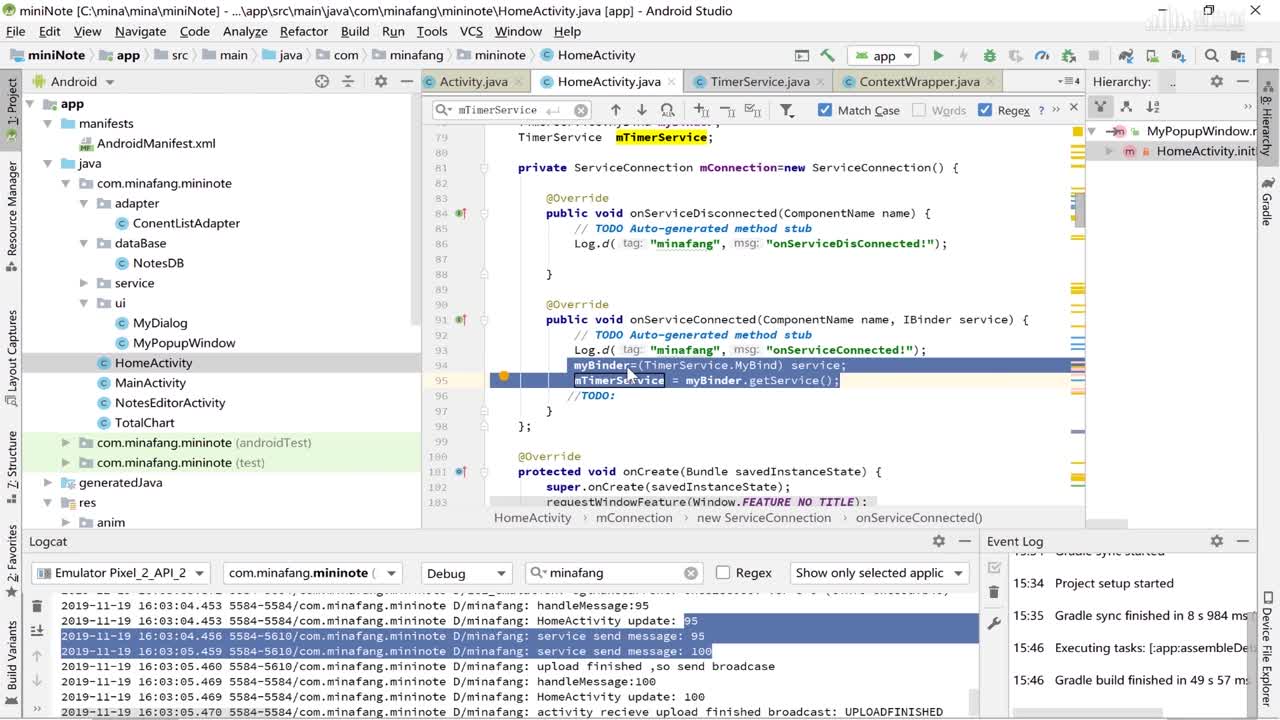Open the Analyze menu
Screen dimensions: 1280x720
[x=245, y=31]
